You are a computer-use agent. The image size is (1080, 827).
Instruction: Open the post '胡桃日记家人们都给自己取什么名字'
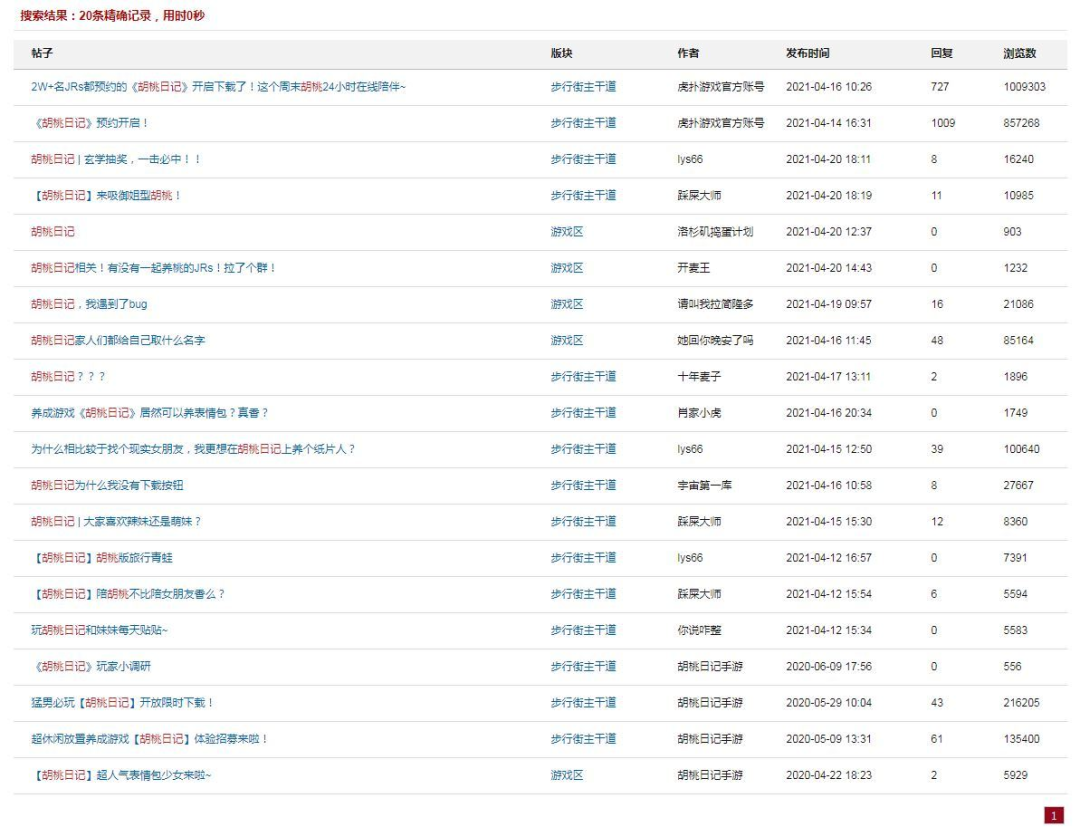[118, 341]
